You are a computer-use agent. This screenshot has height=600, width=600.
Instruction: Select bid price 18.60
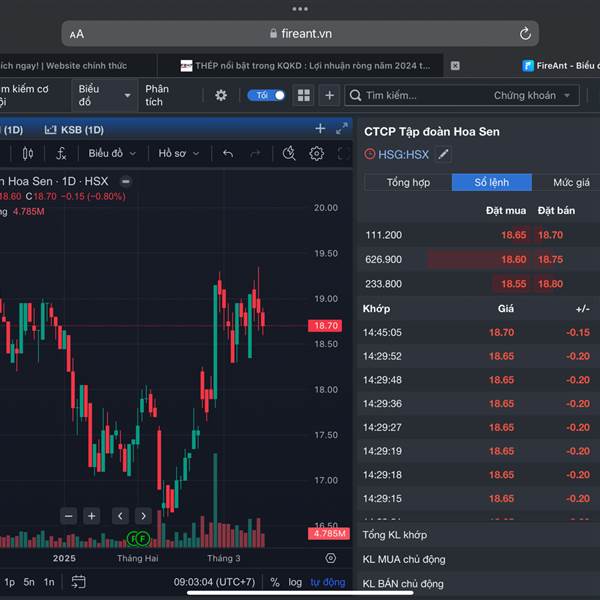point(514,259)
